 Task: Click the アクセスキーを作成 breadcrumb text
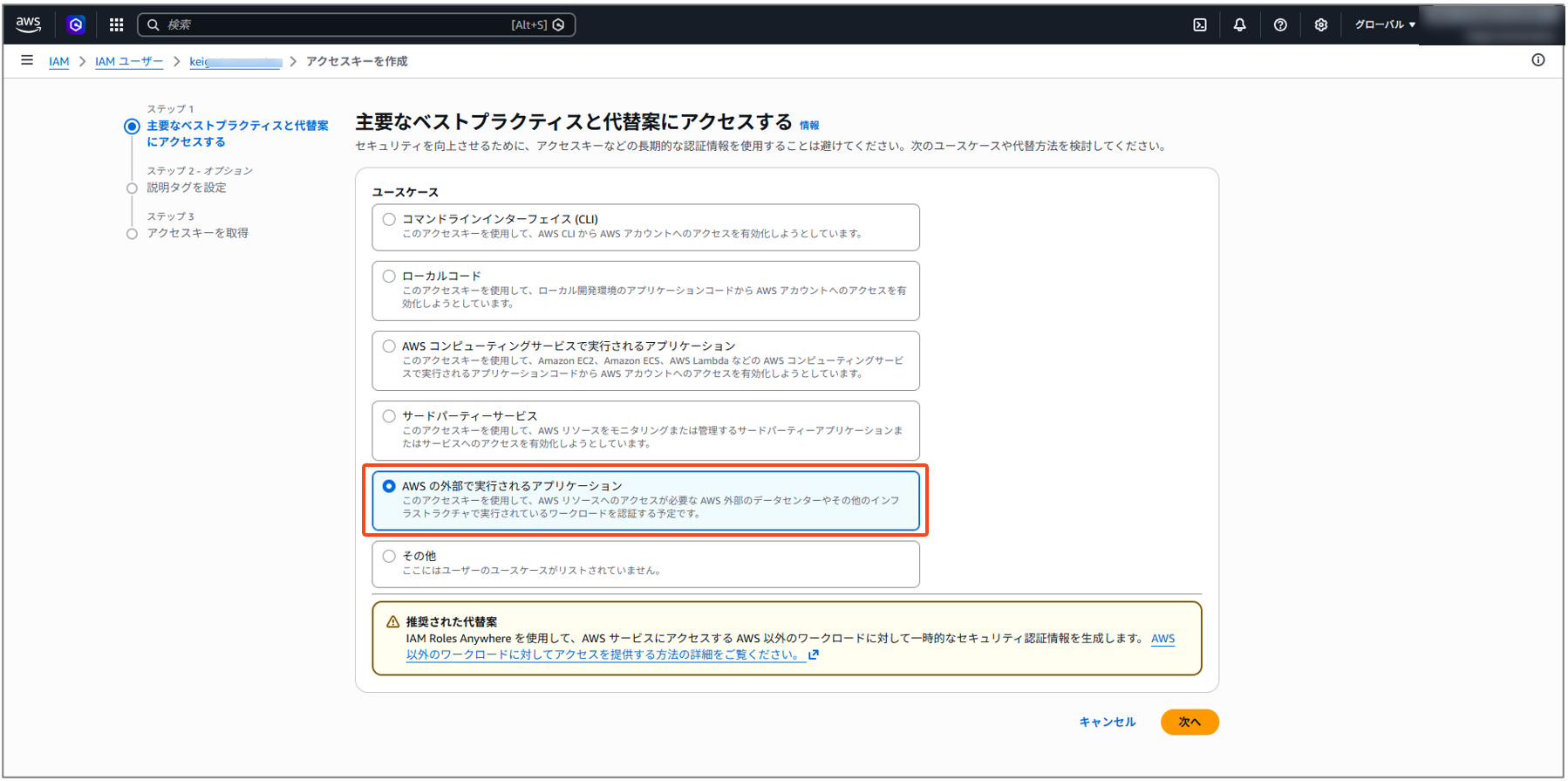[357, 61]
